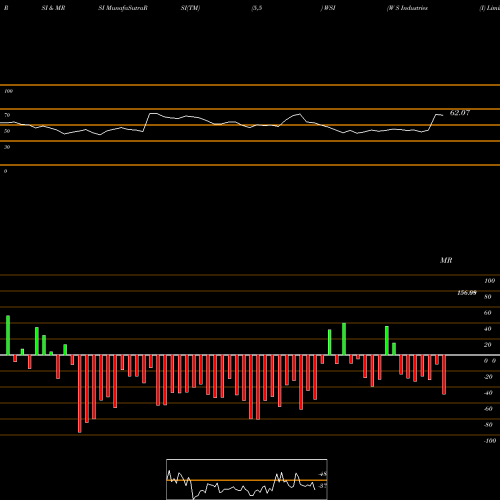Viewport: 500px width, 500px height.
Task: Open the mini RSI overview chart thumbnail
Action: [247, 479]
